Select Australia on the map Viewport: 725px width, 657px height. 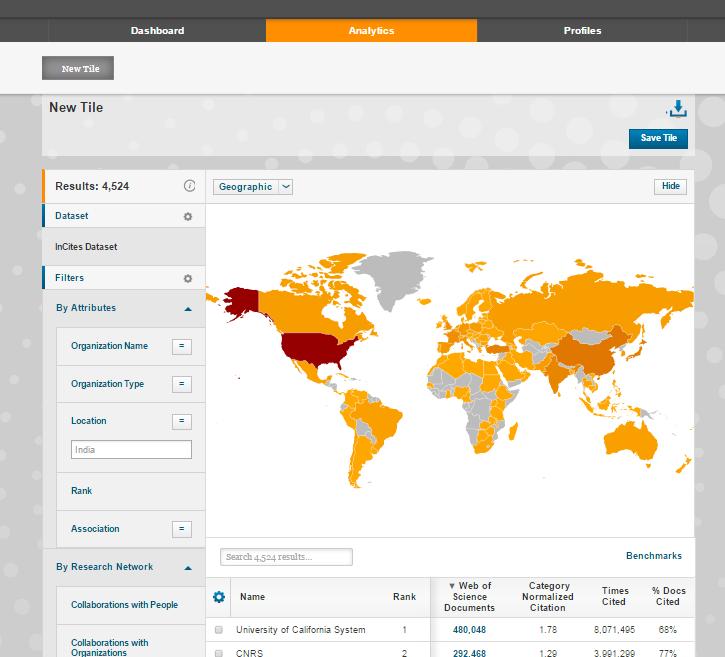[630, 441]
